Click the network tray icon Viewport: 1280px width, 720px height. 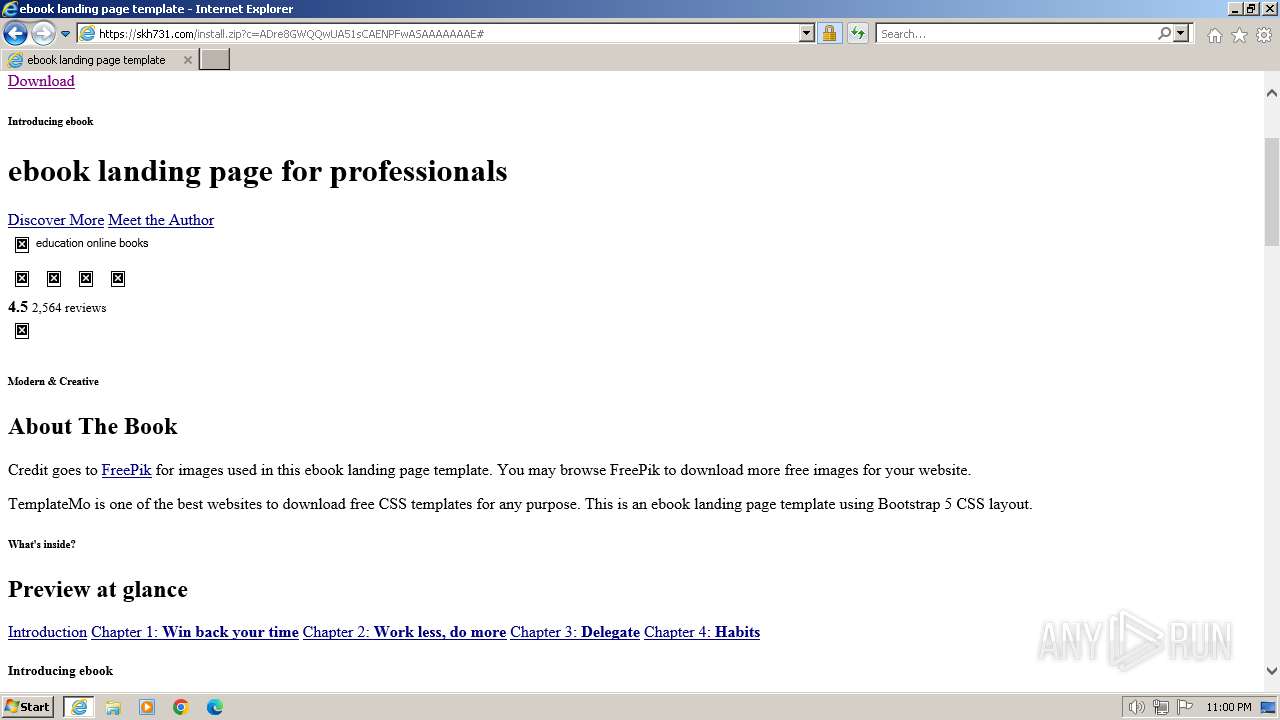1161,707
